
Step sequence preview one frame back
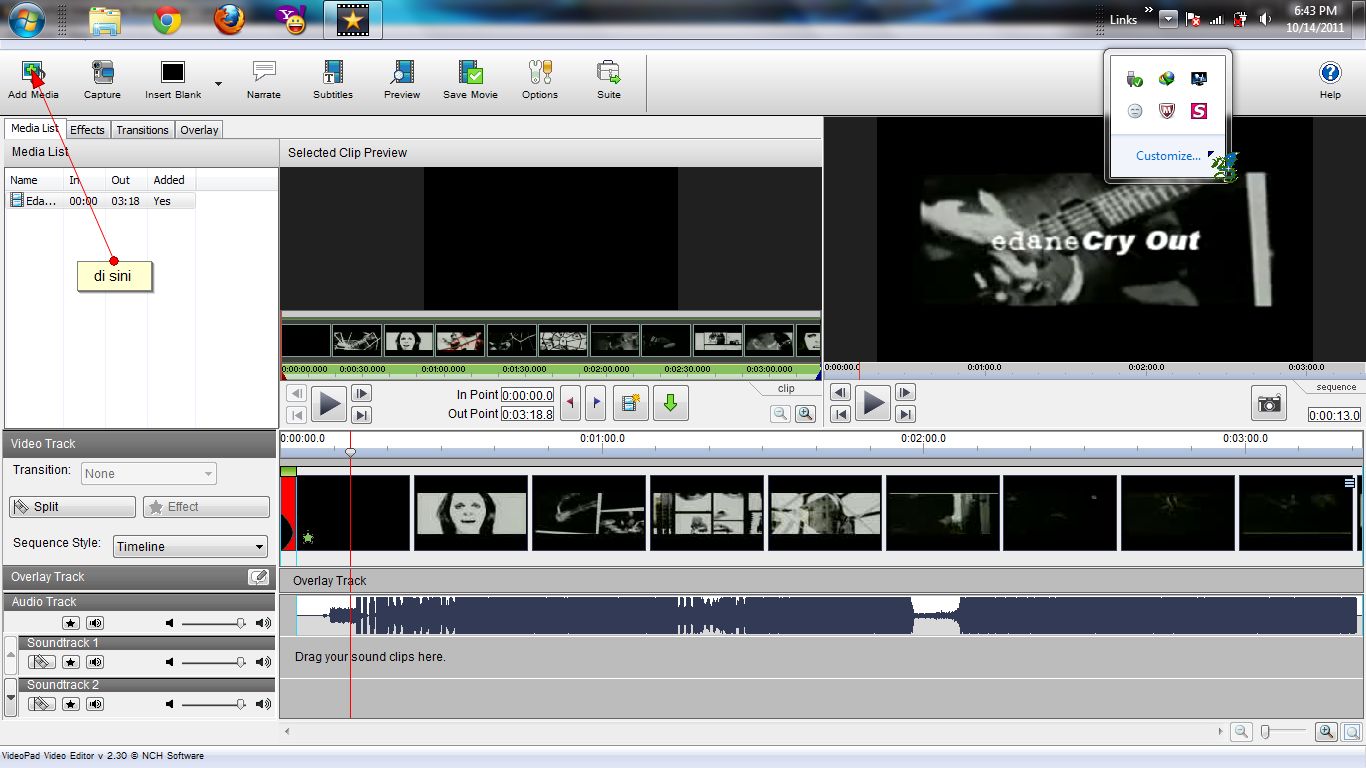[841, 393]
